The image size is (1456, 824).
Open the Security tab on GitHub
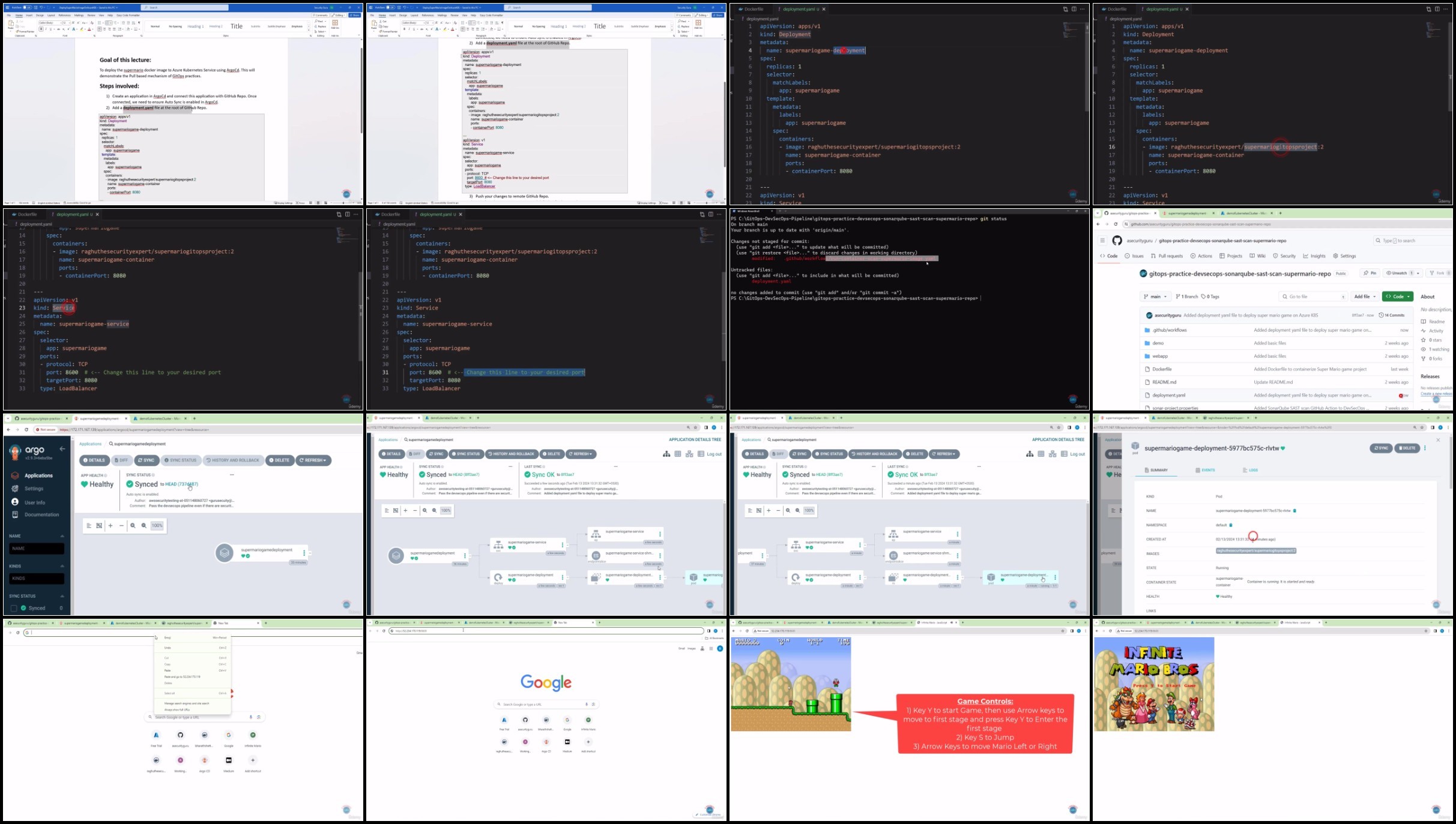pyautogui.click(x=1284, y=256)
